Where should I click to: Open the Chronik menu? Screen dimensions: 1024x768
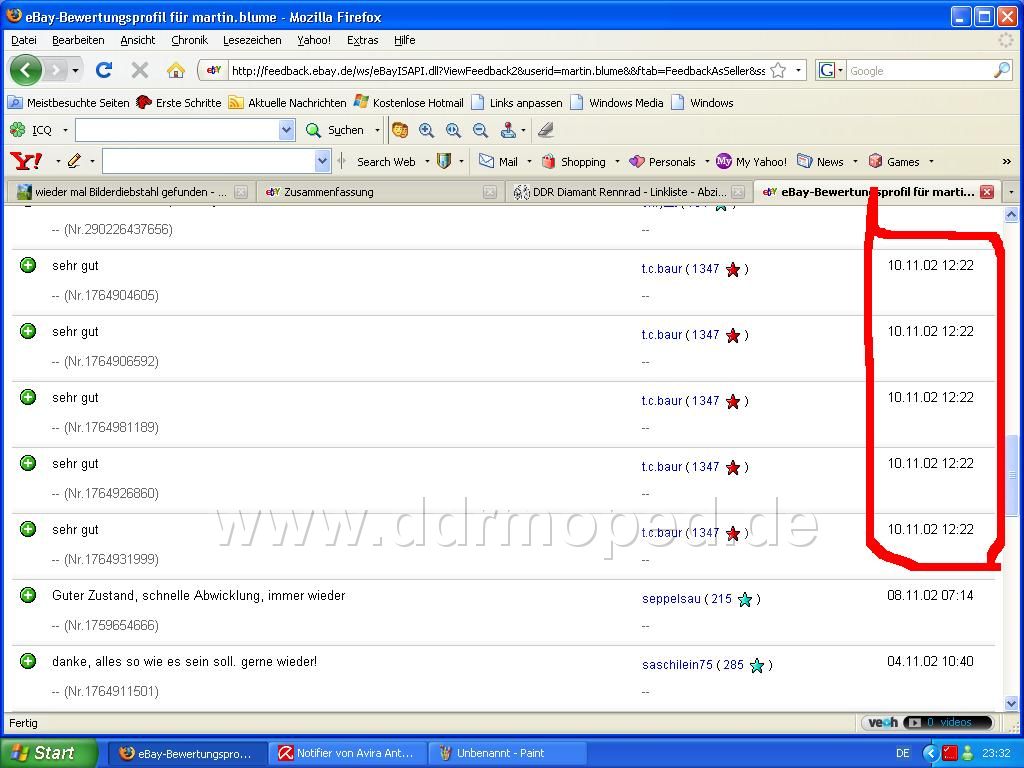189,40
